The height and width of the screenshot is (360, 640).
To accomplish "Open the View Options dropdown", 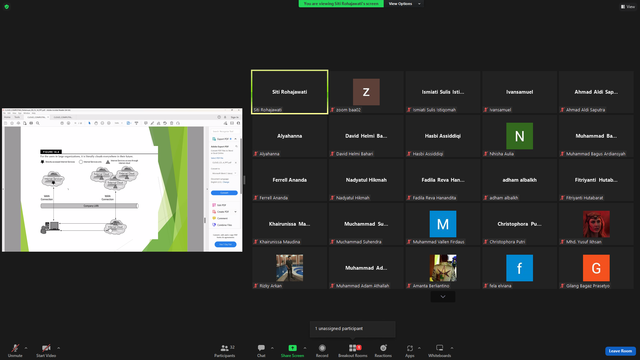I will click(x=404, y=4).
